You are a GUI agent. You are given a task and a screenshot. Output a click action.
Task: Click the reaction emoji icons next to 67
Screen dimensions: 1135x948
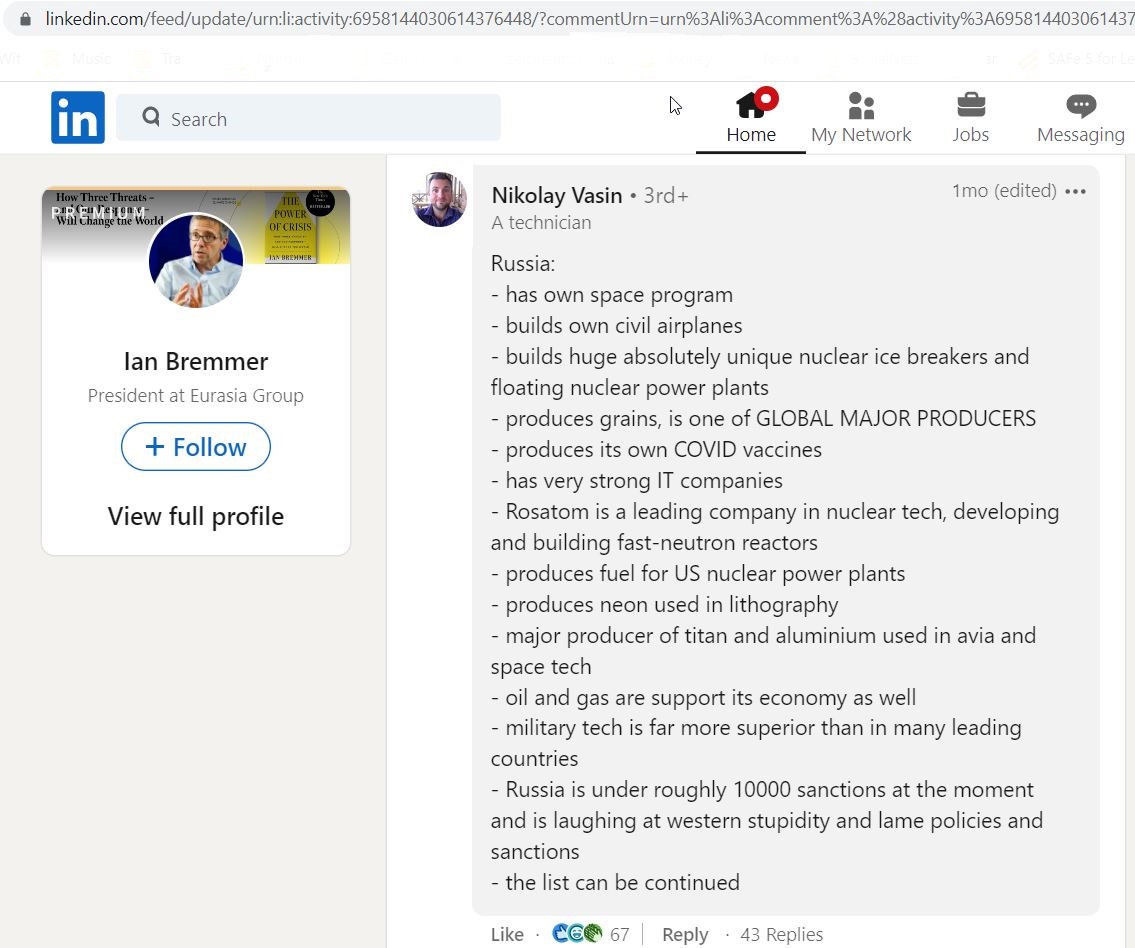point(577,934)
